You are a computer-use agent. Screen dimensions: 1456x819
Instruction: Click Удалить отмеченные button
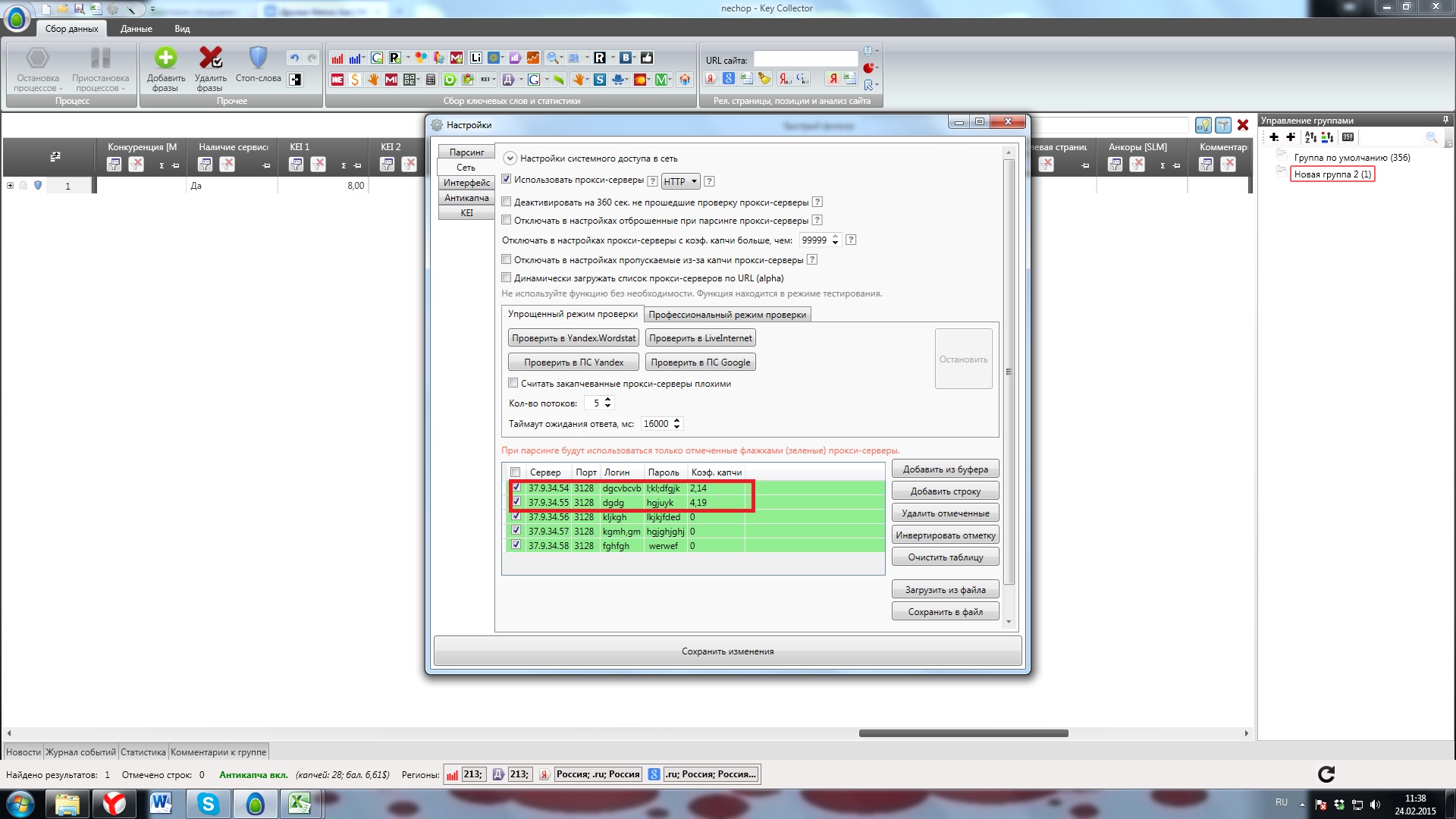(945, 513)
